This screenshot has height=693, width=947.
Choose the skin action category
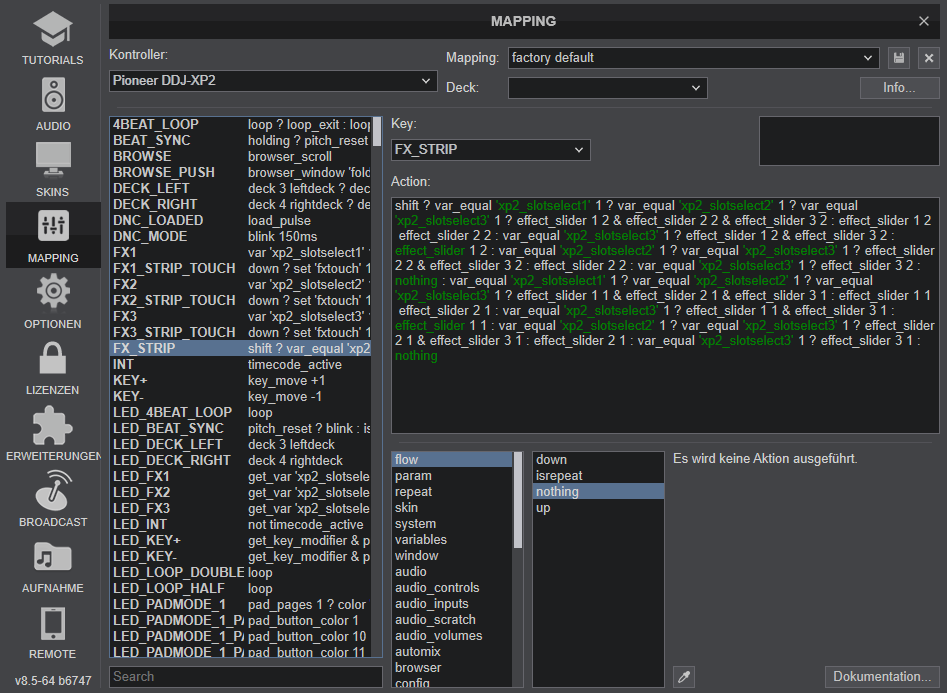tap(452, 508)
